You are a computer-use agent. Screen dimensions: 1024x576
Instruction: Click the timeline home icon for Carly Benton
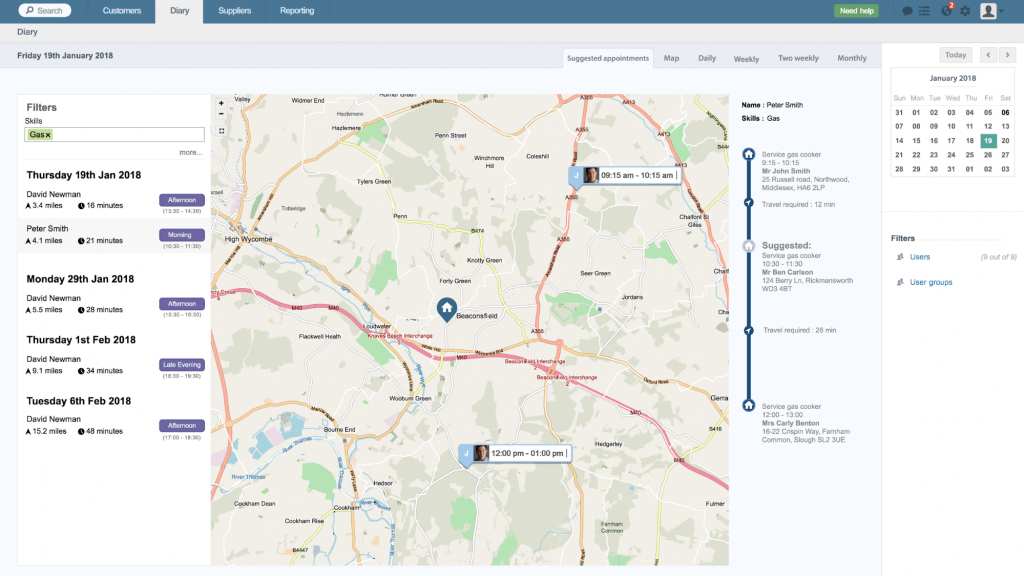[x=748, y=406]
